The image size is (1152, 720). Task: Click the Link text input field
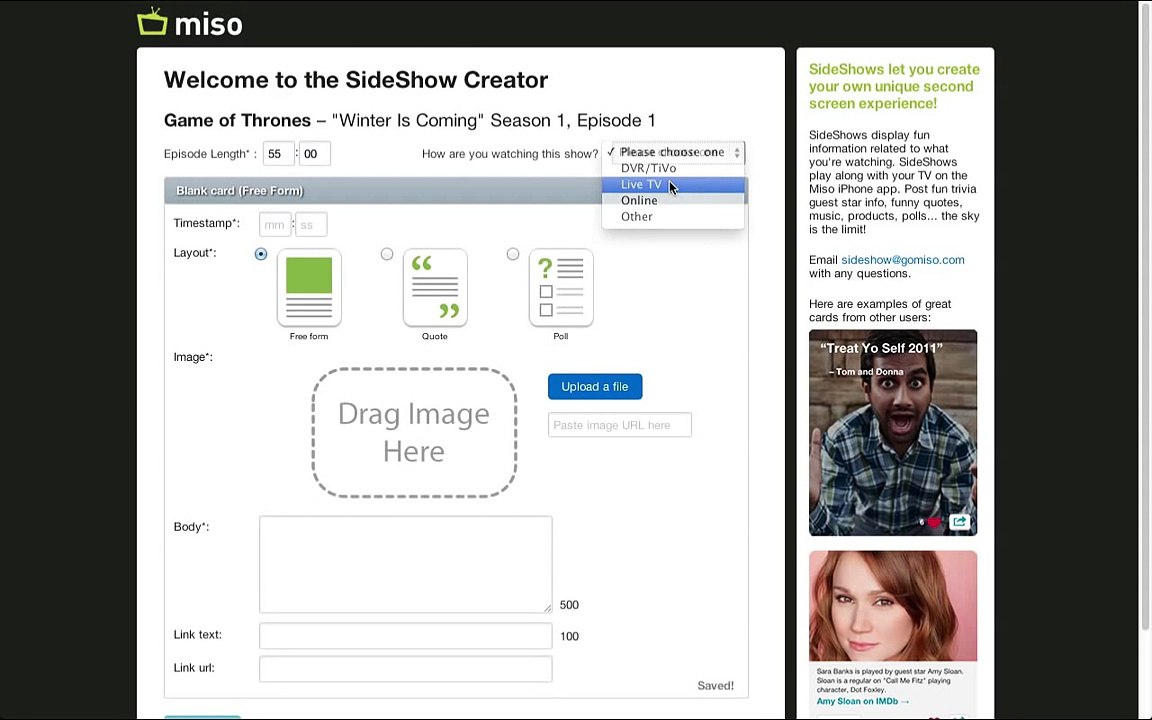[406, 636]
